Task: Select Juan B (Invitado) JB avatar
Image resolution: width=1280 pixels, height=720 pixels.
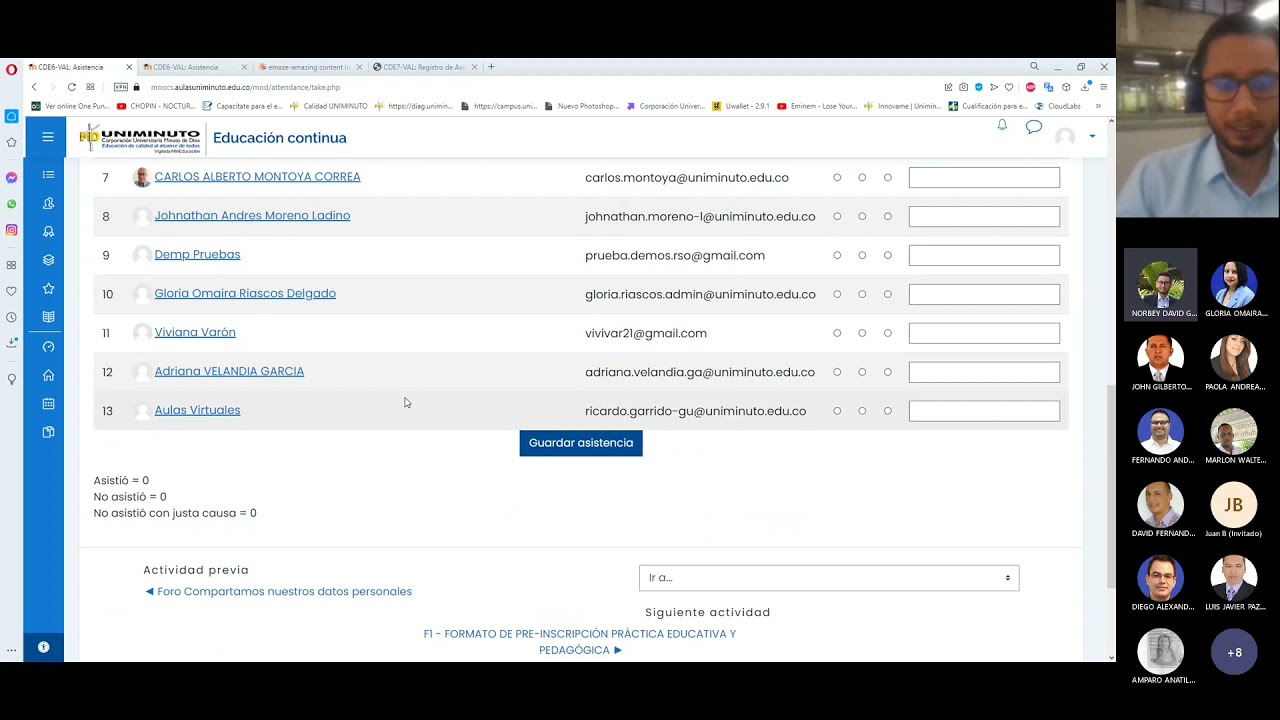Action: tap(1234, 506)
